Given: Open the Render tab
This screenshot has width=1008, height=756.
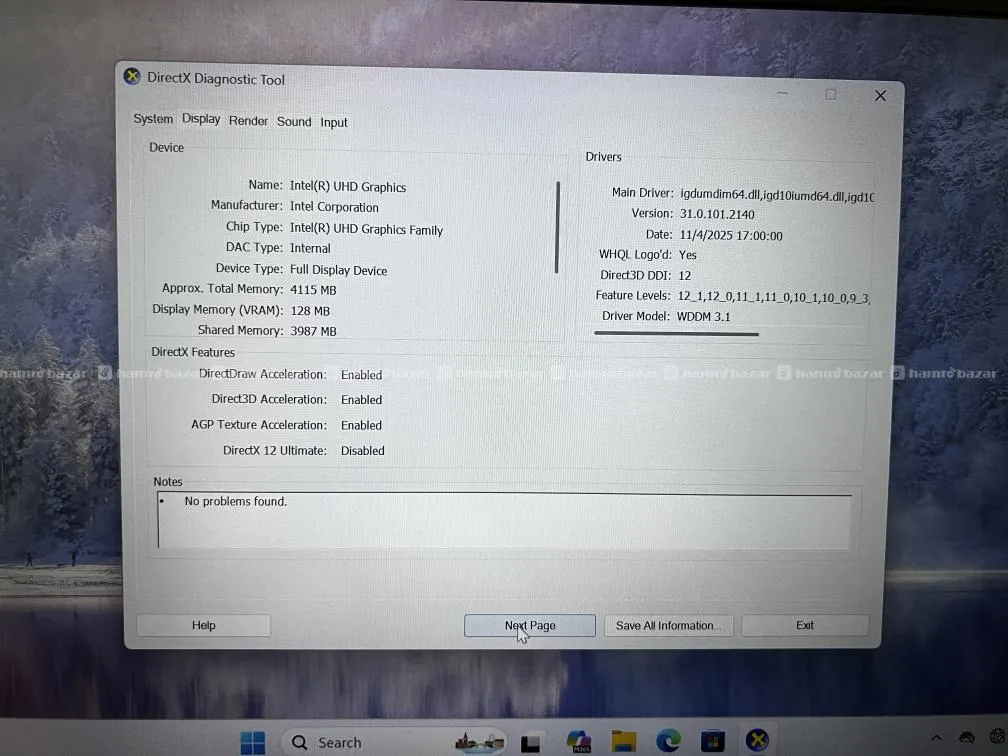Looking at the screenshot, I should [x=248, y=121].
